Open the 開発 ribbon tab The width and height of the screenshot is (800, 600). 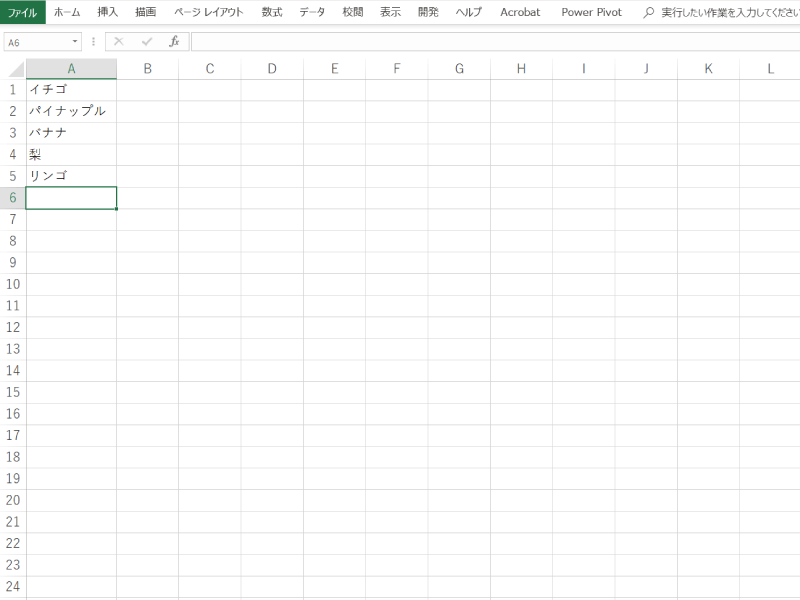coord(428,13)
